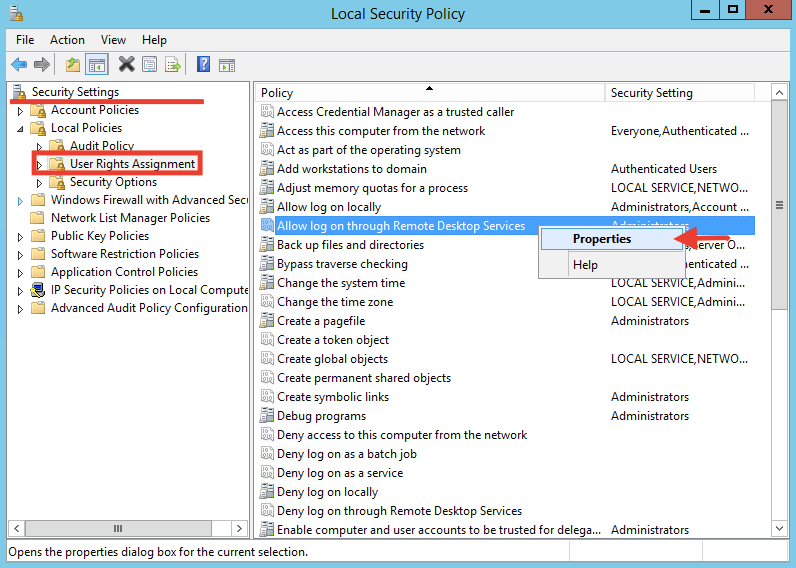The height and width of the screenshot is (568, 796).
Task: Click the Show/Hide Action Pane icon
Action: (228, 65)
